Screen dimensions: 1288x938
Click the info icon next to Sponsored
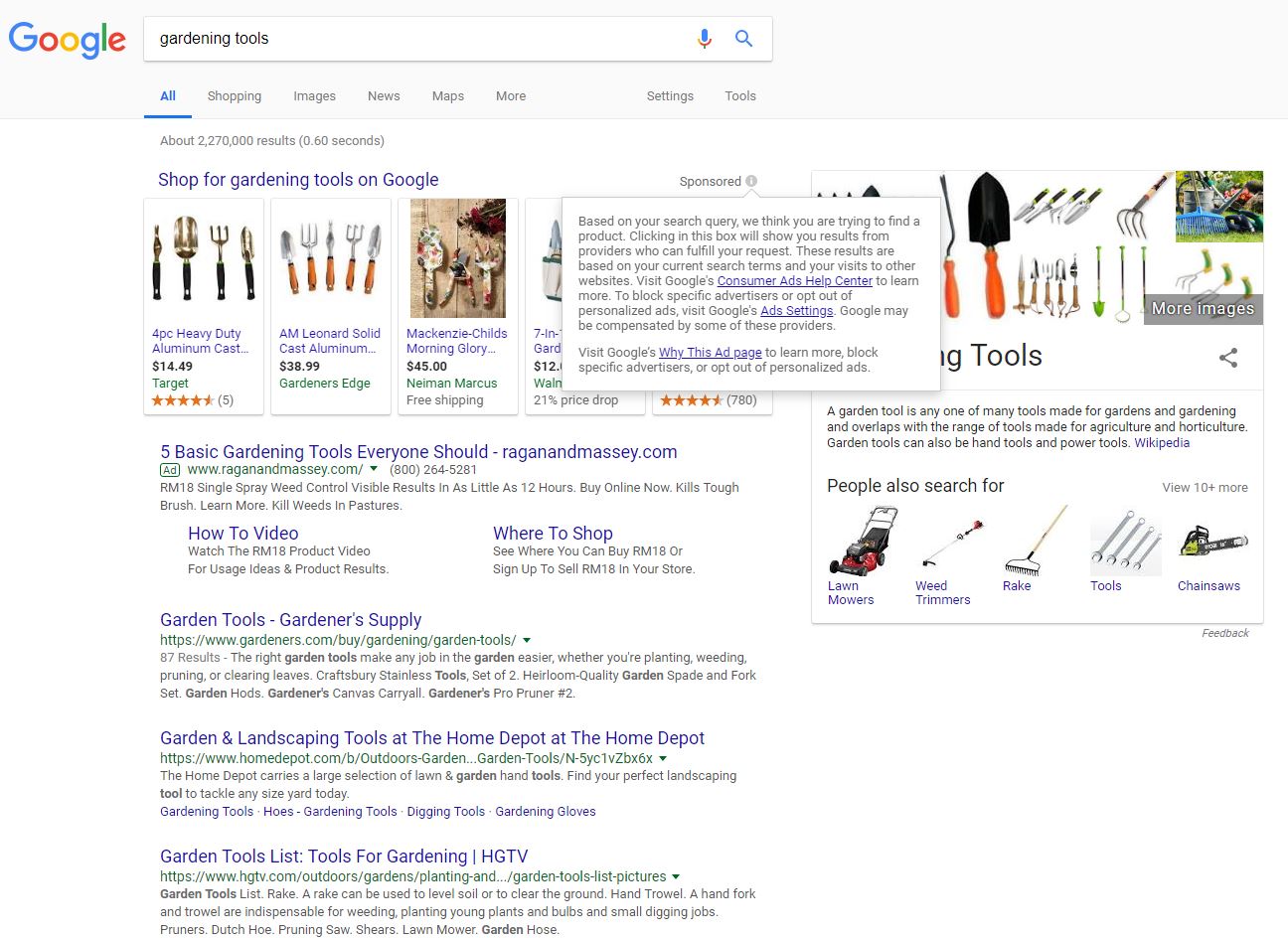(x=751, y=181)
